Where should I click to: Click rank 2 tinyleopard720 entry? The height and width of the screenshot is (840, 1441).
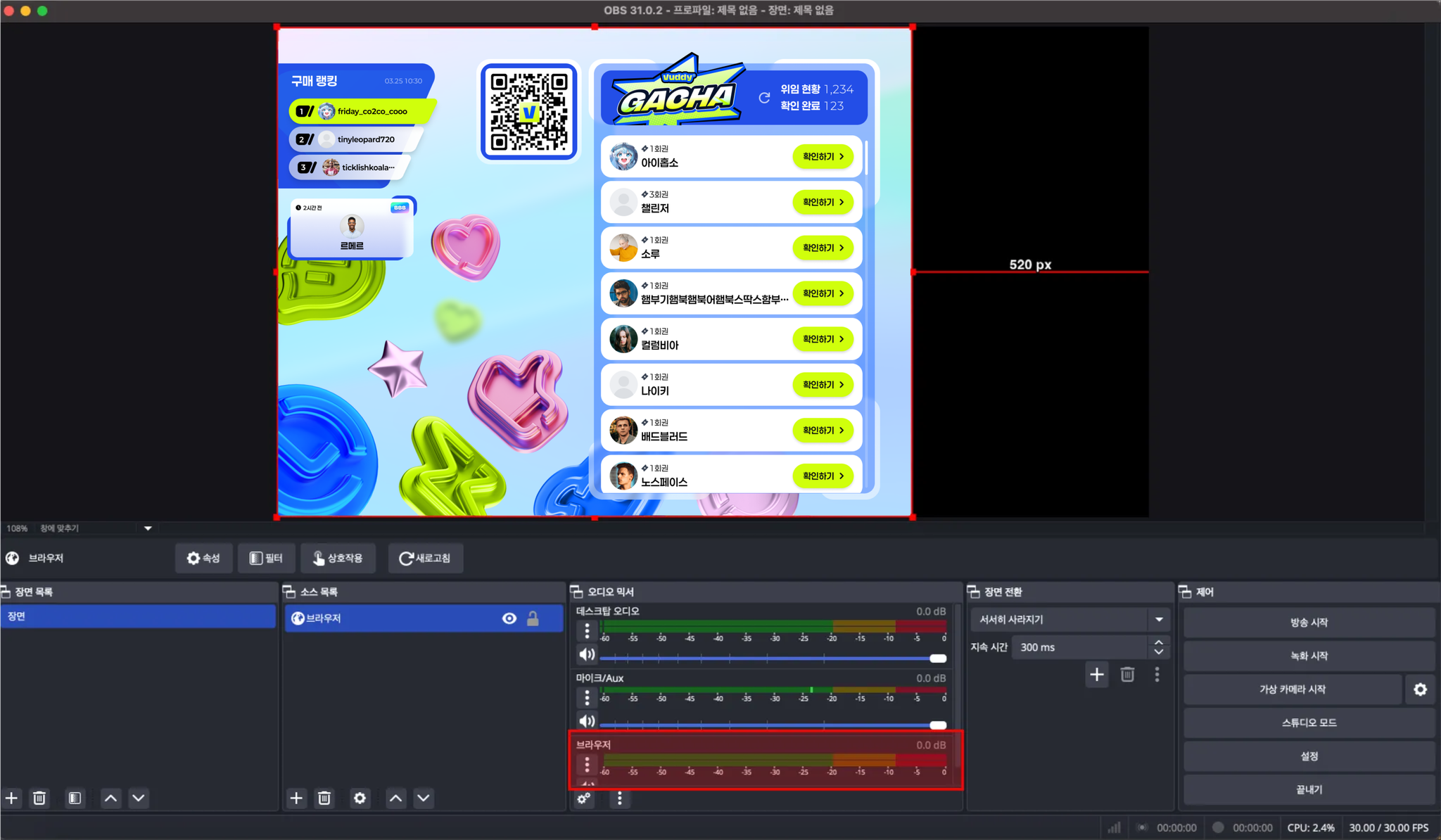(355, 139)
